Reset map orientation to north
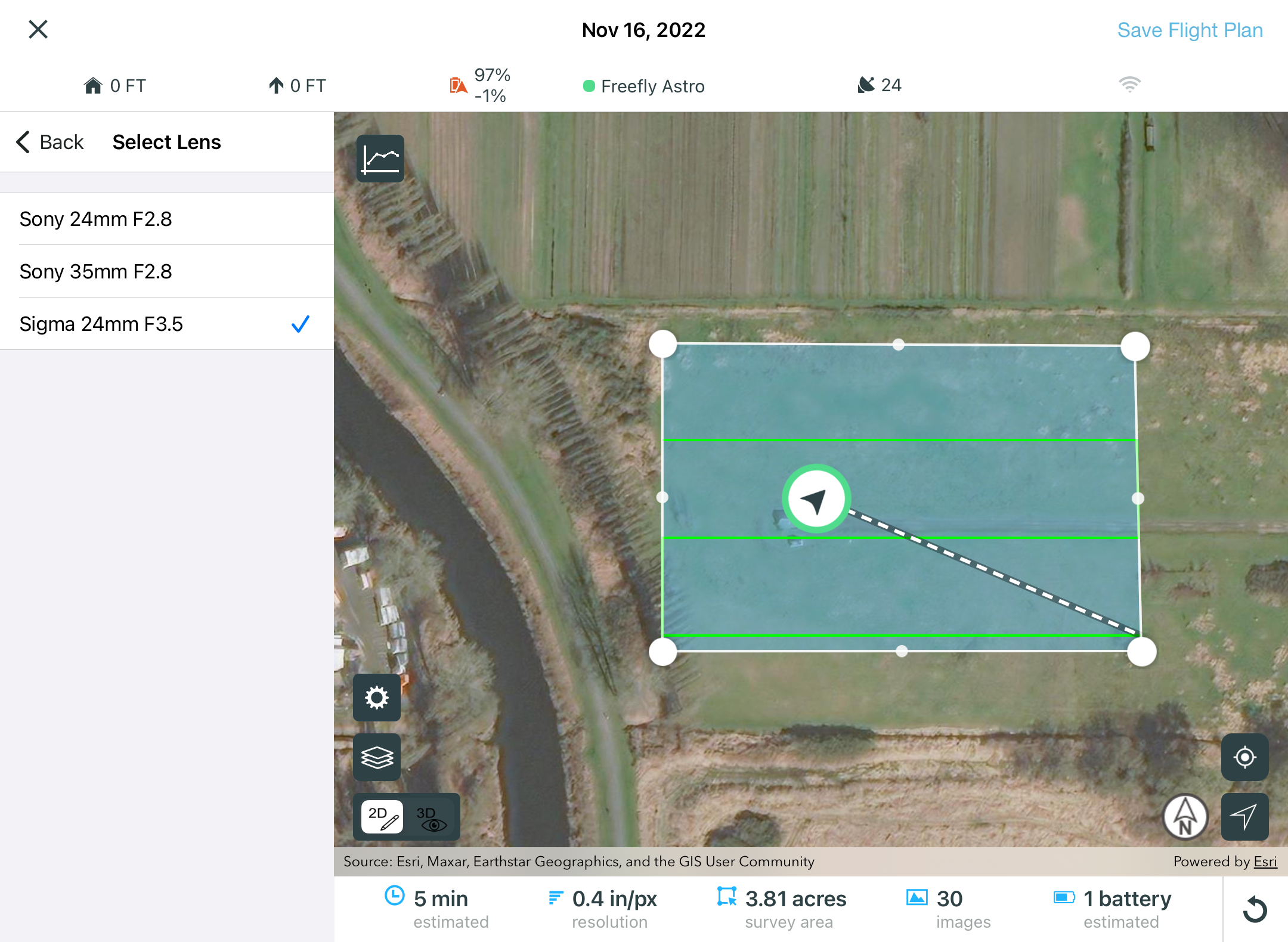The height and width of the screenshot is (942, 1288). (1185, 817)
